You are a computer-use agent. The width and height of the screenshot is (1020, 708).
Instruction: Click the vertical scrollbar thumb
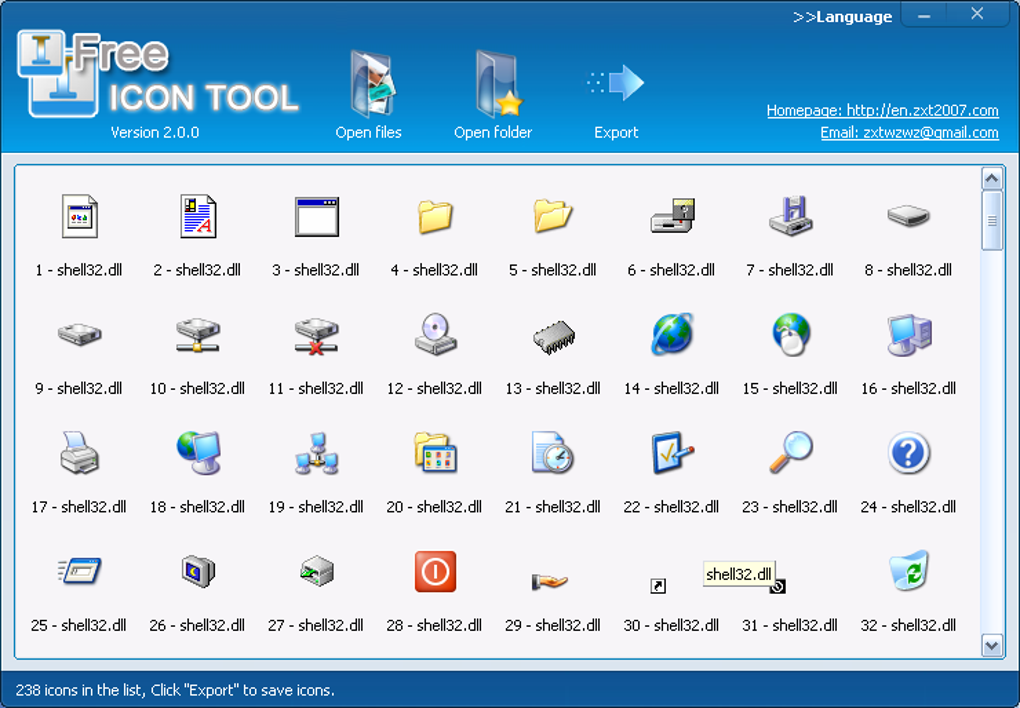pos(992,221)
